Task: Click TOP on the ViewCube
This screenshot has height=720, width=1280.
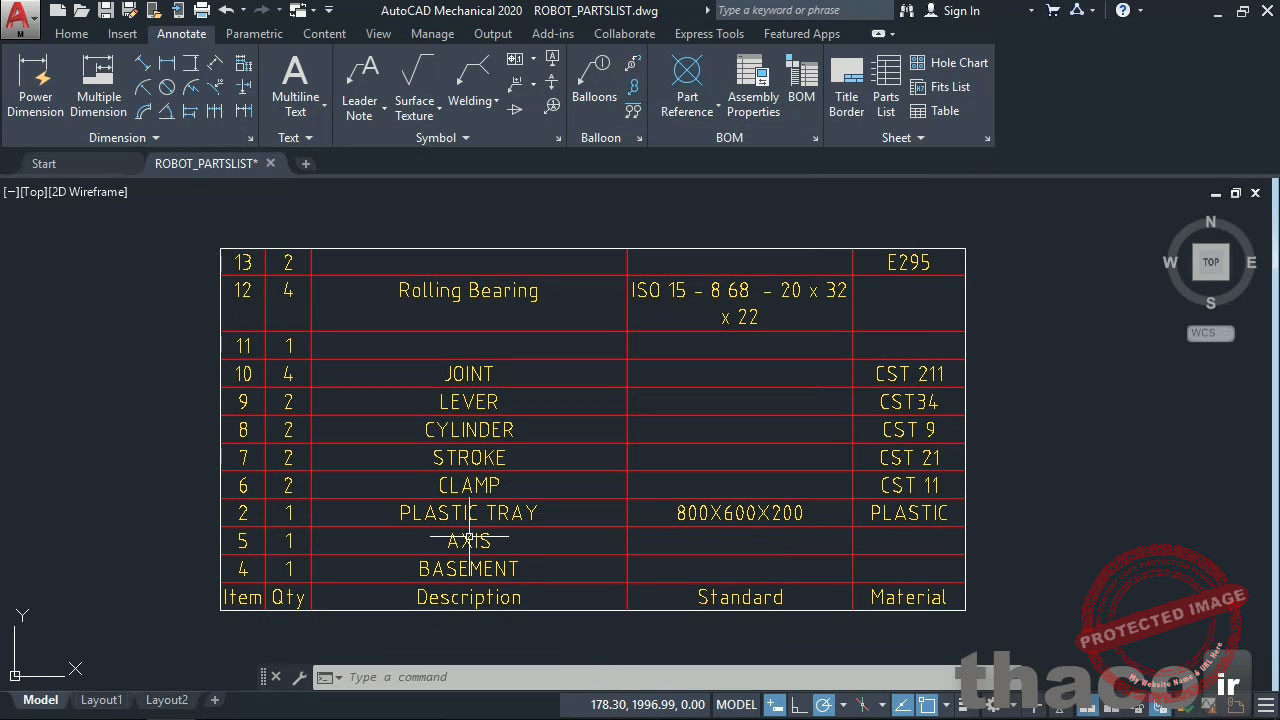Action: [1211, 262]
